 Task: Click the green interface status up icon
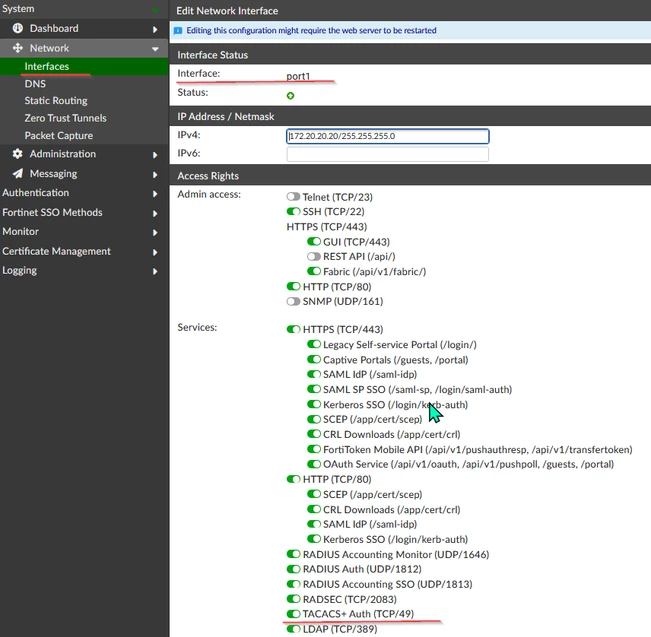tap(291, 96)
